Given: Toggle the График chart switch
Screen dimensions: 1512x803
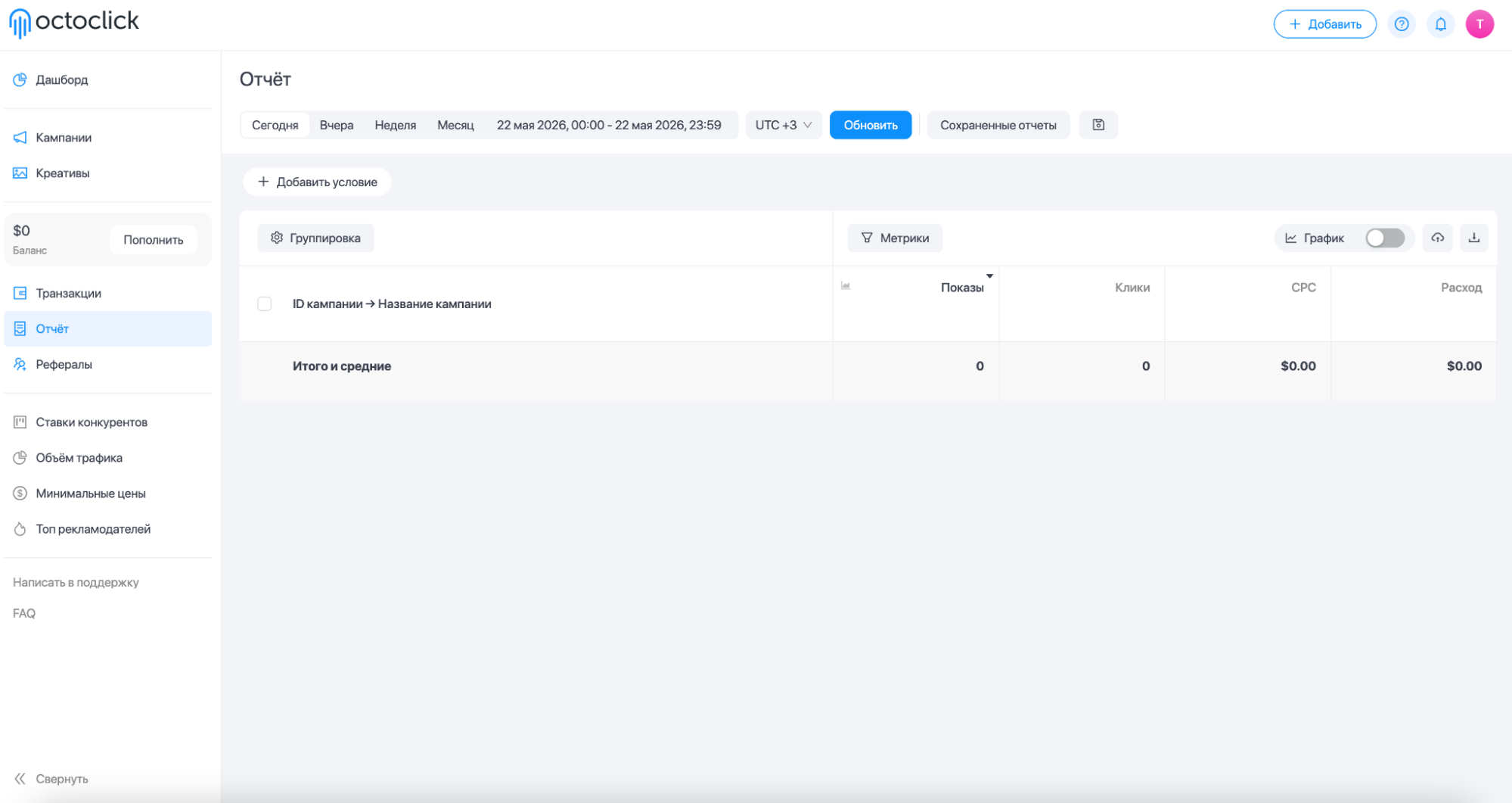Looking at the screenshot, I should click(x=1384, y=238).
